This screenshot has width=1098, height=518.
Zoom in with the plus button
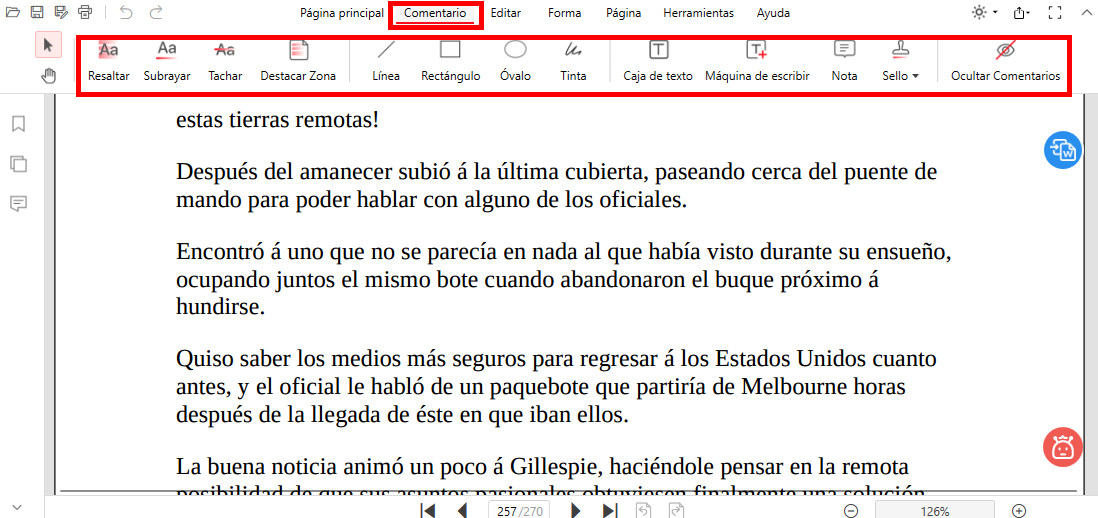point(1020,511)
